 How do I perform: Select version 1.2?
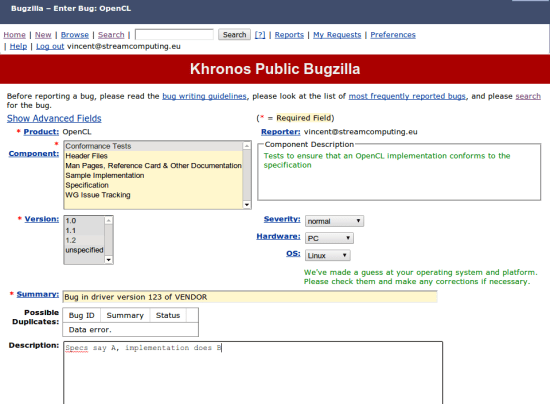(x=85, y=241)
